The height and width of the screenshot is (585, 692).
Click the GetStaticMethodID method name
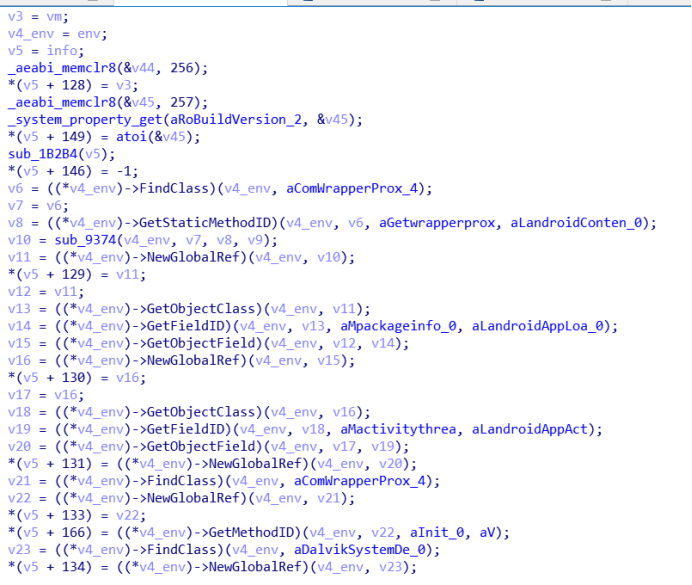coord(205,223)
